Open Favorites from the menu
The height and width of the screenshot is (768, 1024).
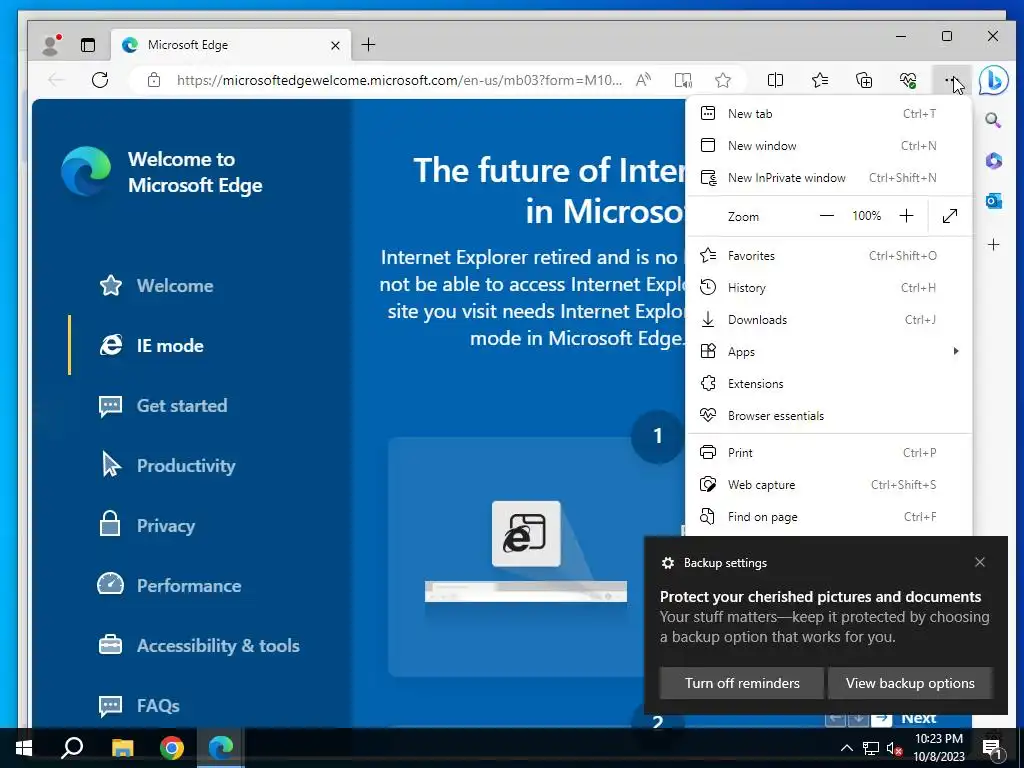829,256
